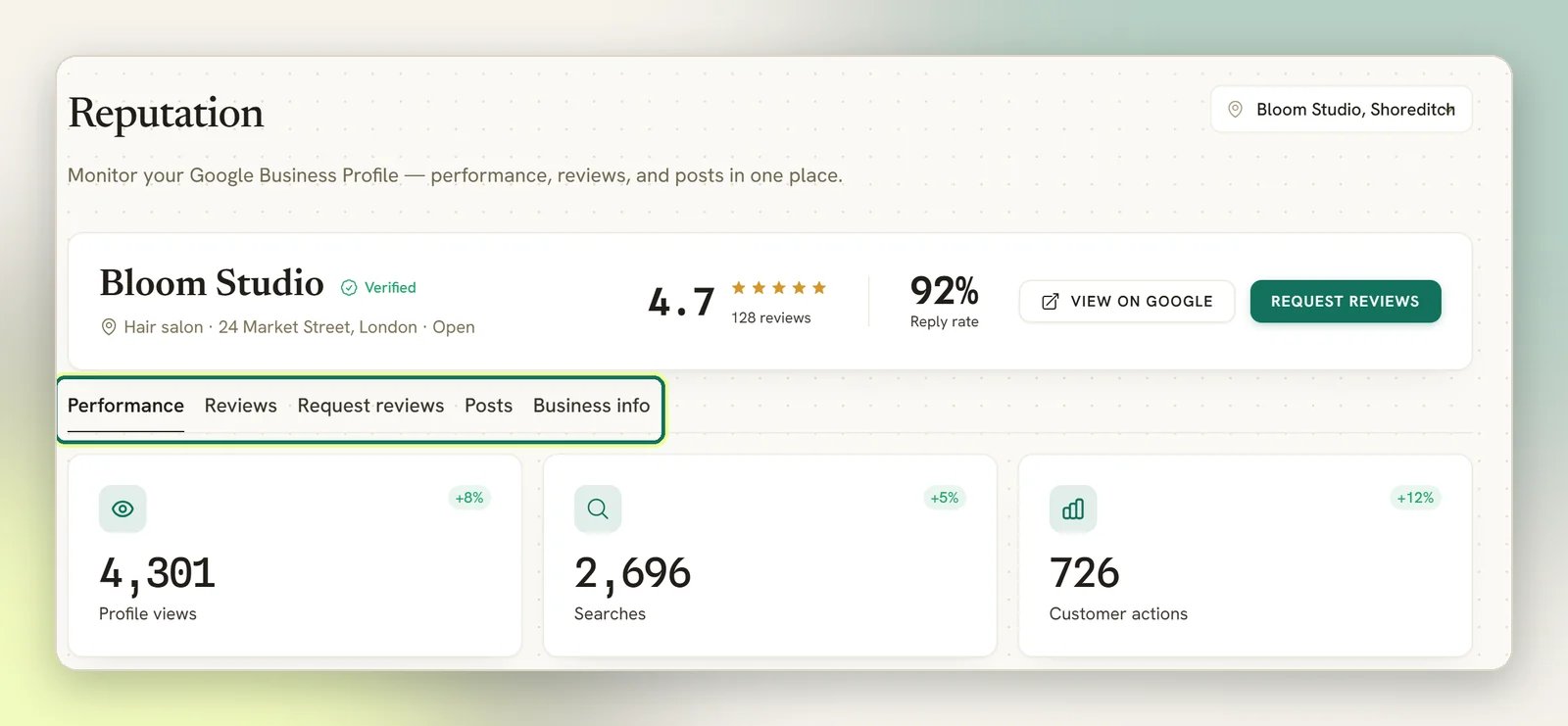Viewport: 1568px width, 726px height.
Task: Click the View on Google button
Action: tap(1127, 301)
